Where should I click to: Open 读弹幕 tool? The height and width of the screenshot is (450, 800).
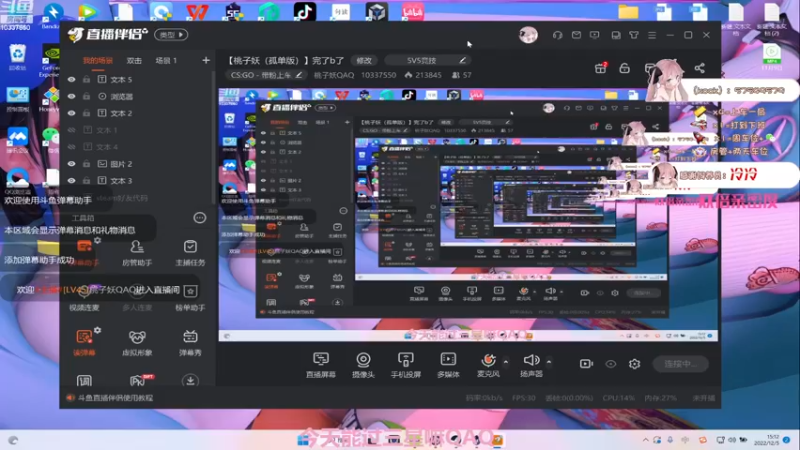[x=84, y=343]
